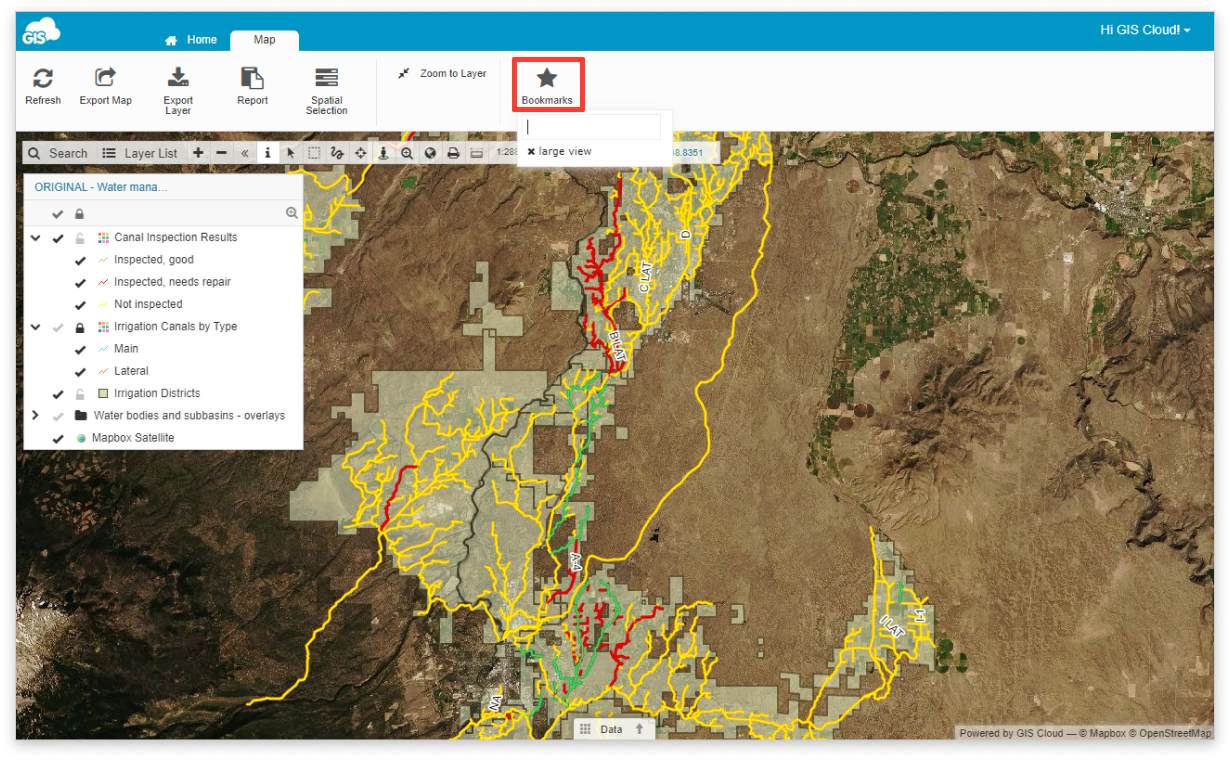Open ORIGINAL - Water mana... project link
This screenshot has width=1230, height=760.
click(x=101, y=187)
